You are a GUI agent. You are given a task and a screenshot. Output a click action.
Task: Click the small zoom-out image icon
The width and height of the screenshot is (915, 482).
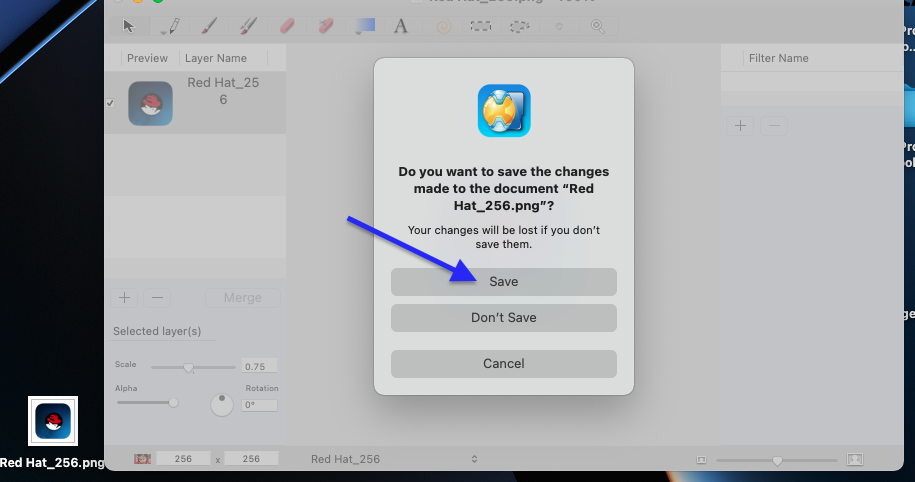(x=701, y=460)
